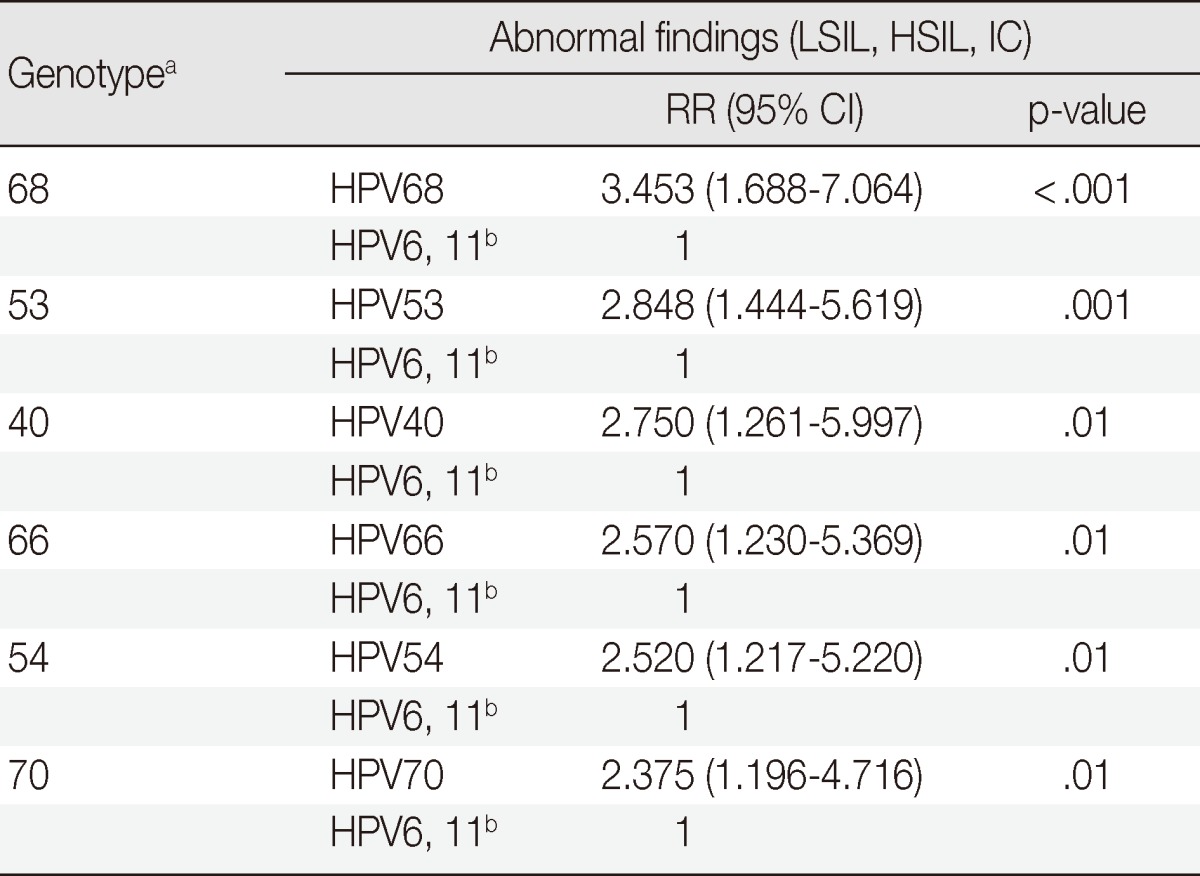This screenshot has width=1200, height=876.
Task: Select the HPV68 row label
Action: tap(387, 189)
